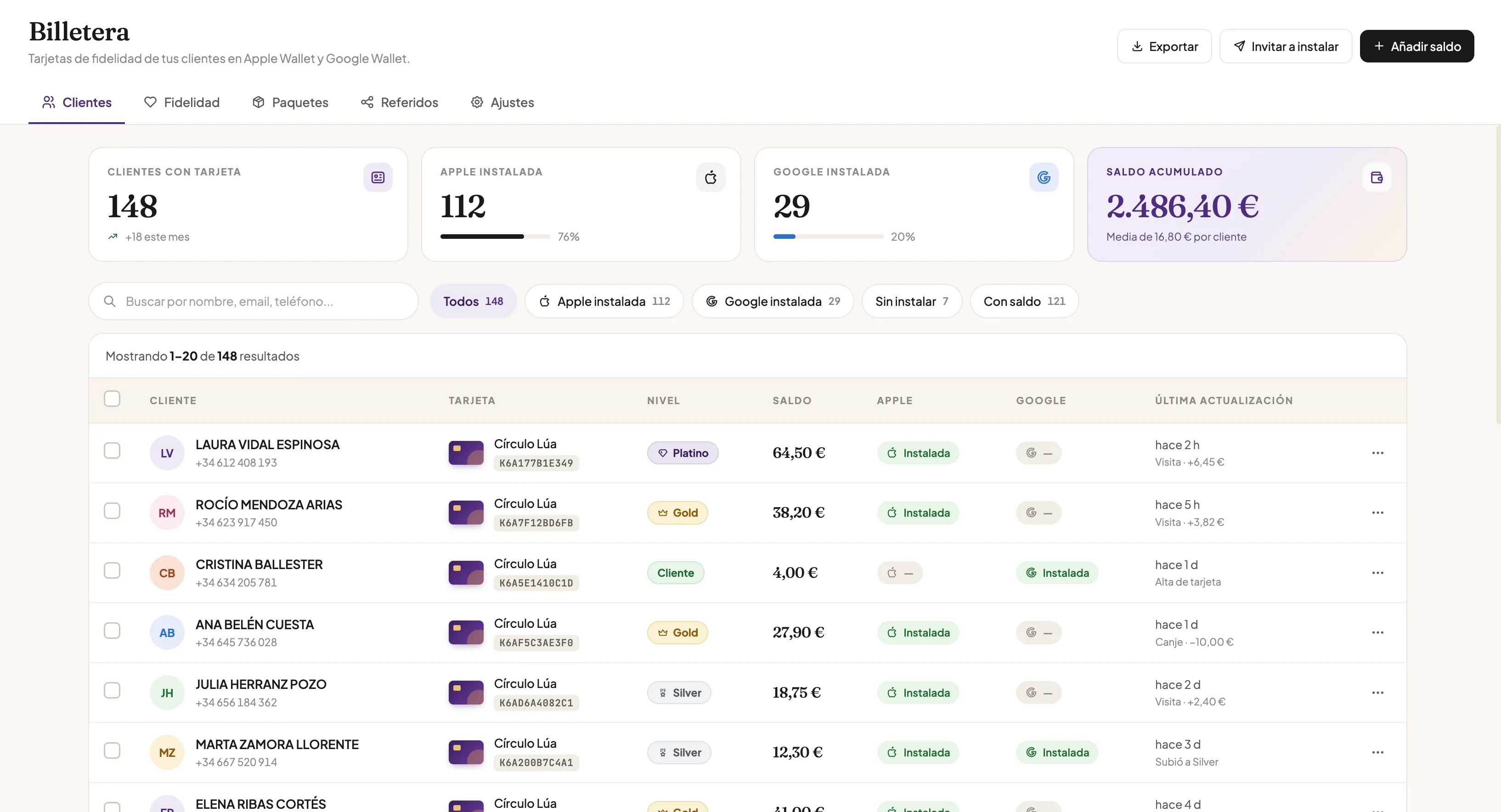Click the wallet icon in Saldo acumulado card
1501x812 pixels.
pyautogui.click(x=1377, y=177)
